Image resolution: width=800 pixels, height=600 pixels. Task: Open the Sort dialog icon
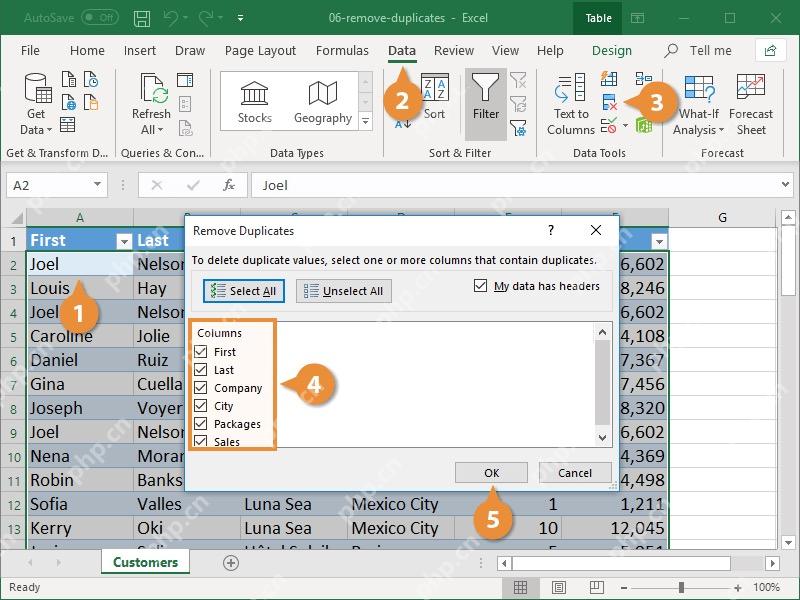tap(435, 96)
